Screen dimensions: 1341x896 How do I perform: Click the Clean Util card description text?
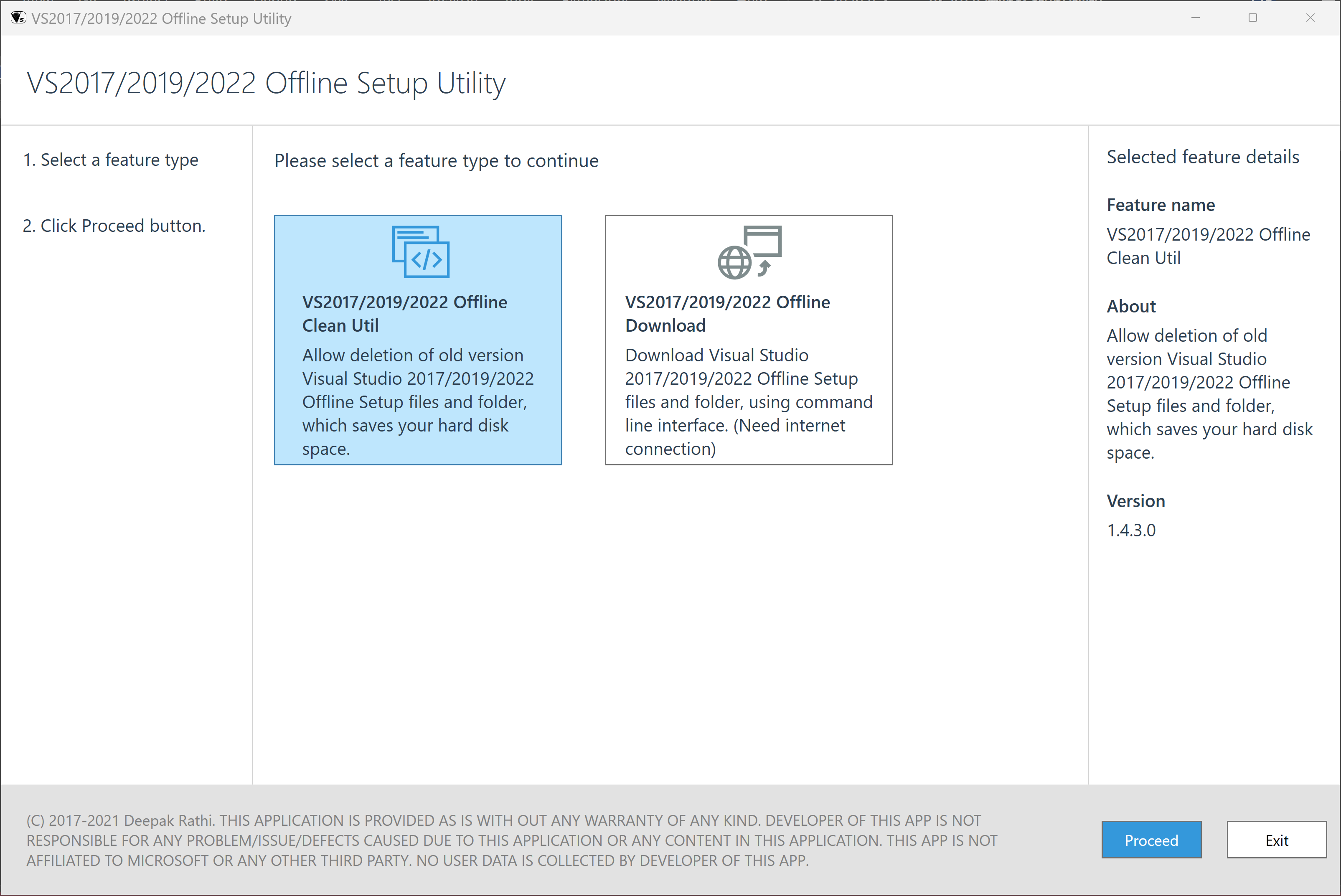[x=418, y=402]
